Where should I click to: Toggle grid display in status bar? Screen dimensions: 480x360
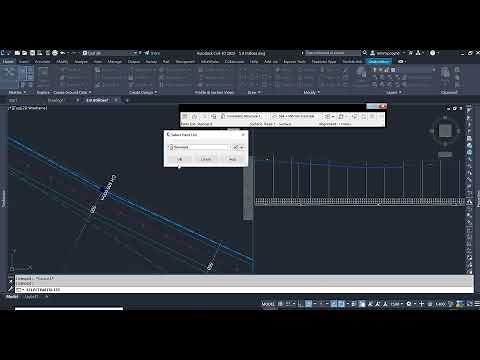[281, 304]
